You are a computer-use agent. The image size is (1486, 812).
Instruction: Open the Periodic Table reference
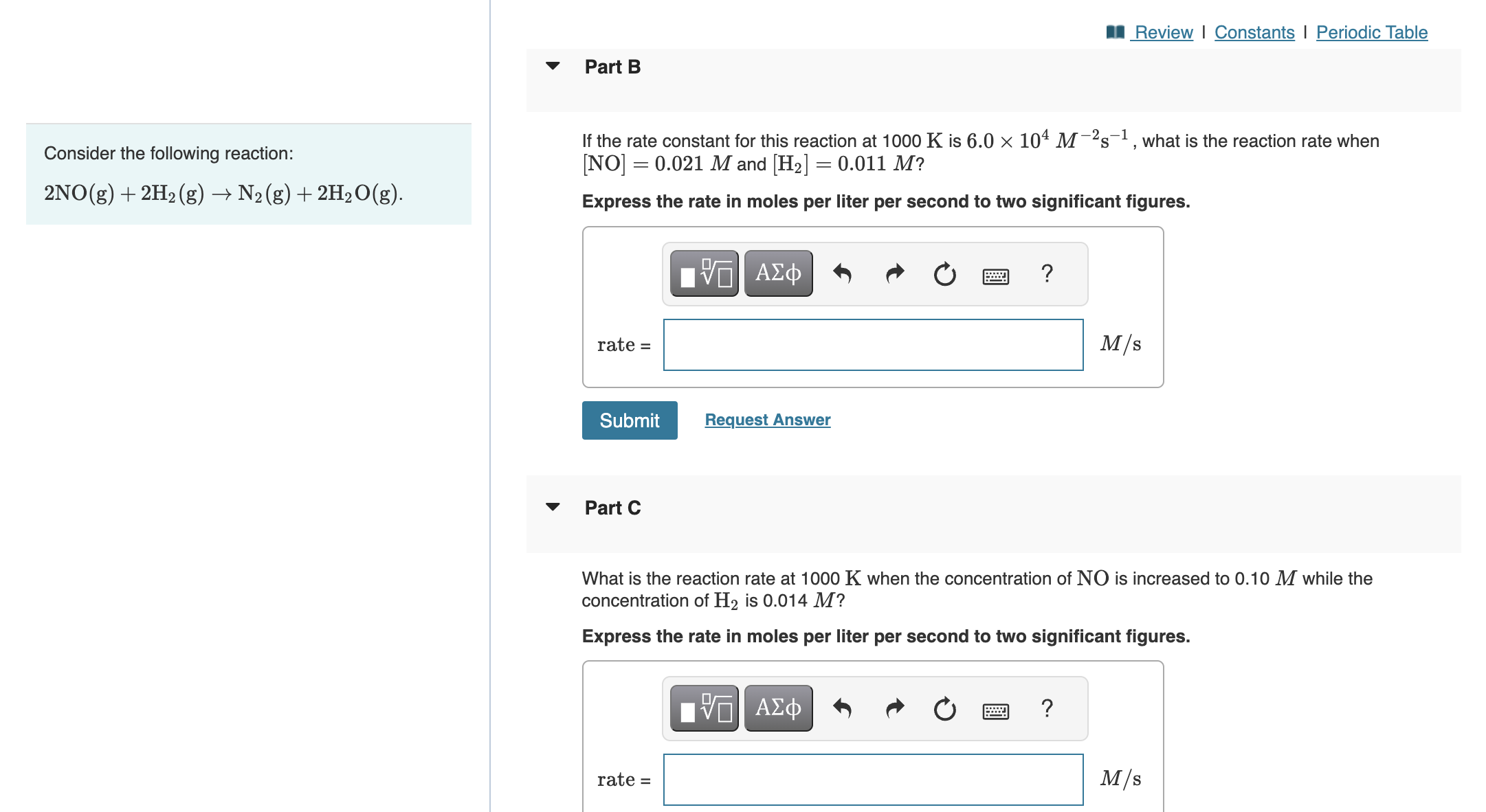click(1371, 32)
